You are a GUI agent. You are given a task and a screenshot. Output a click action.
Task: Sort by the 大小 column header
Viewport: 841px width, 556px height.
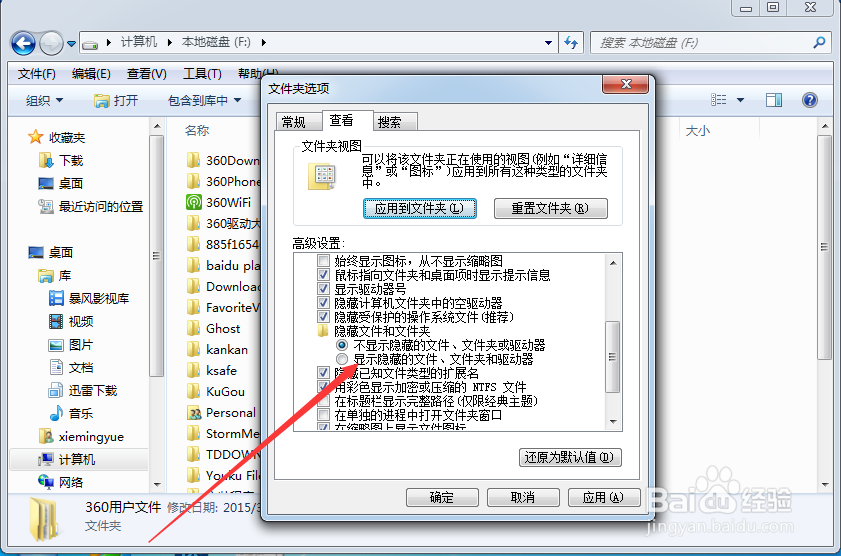(x=698, y=130)
